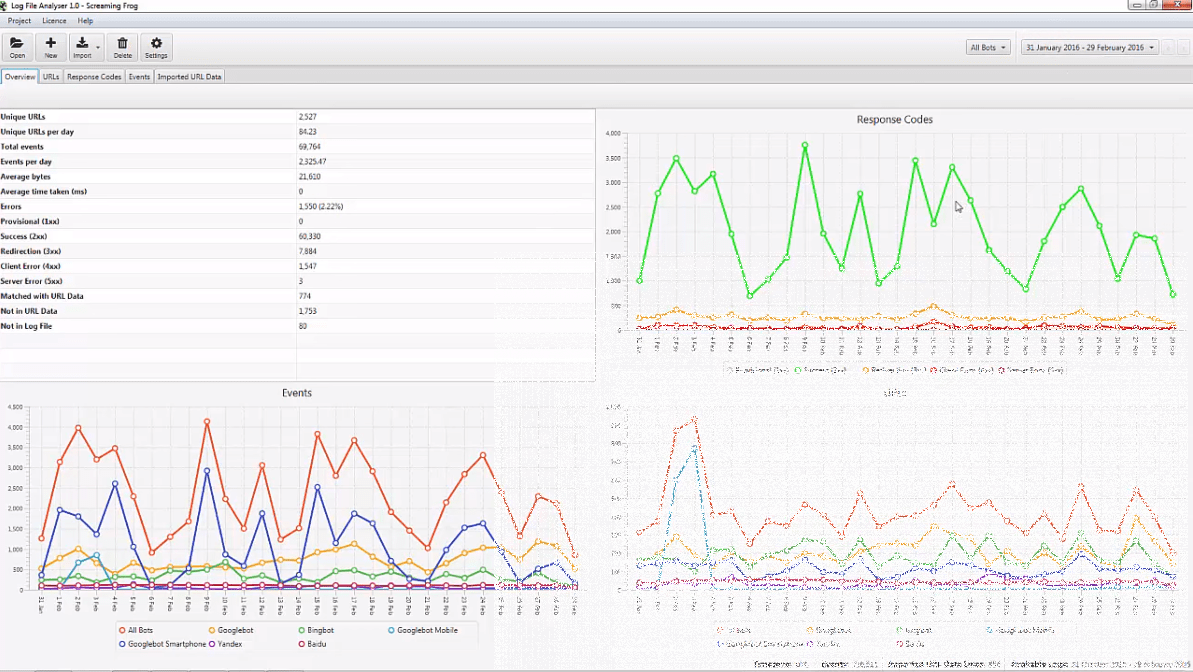Expand the Import dropdown arrow
This screenshot has height=672, width=1193.
click(97, 48)
